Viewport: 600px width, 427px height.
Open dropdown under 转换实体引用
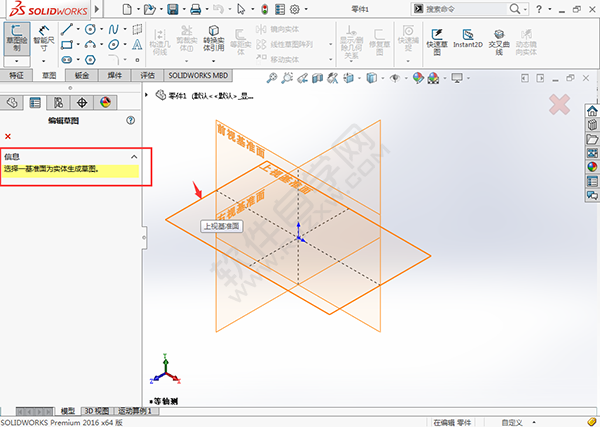(x=214, y=61)
